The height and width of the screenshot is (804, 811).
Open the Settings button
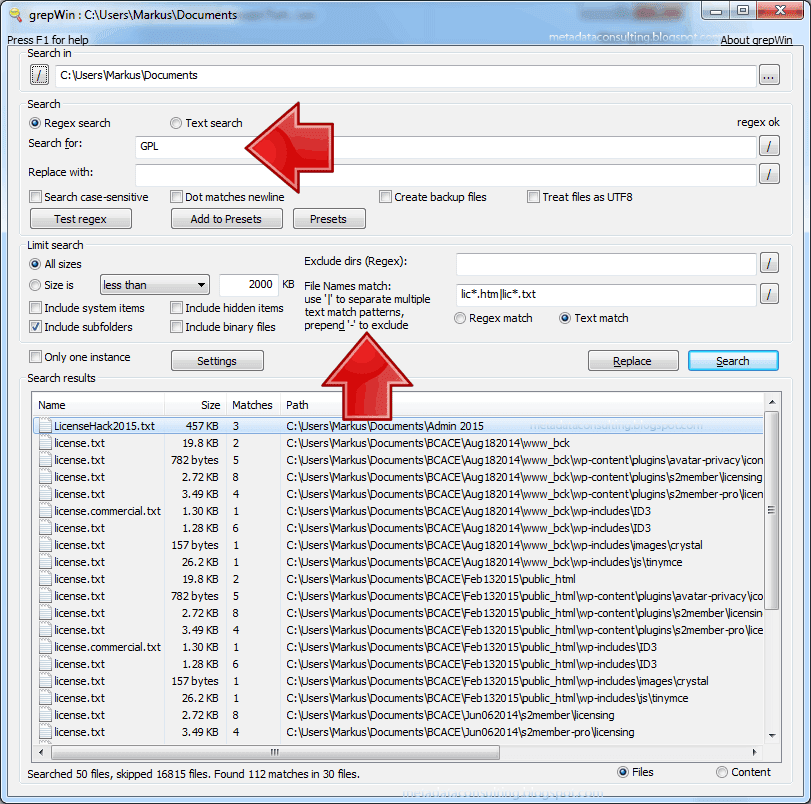tap(217, 361)
